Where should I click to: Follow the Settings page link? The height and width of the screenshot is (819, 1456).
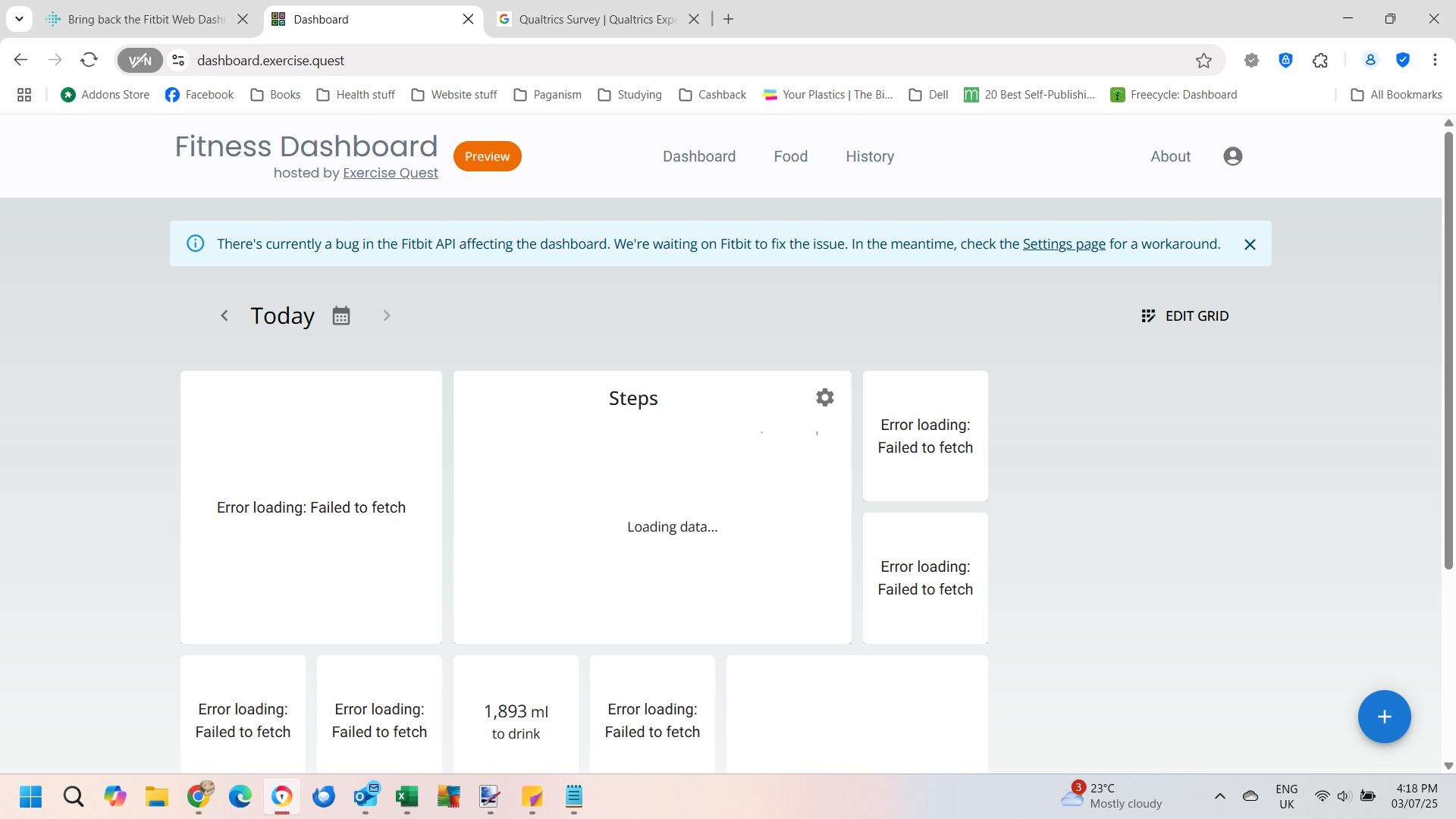click(x=1063, y=244)
